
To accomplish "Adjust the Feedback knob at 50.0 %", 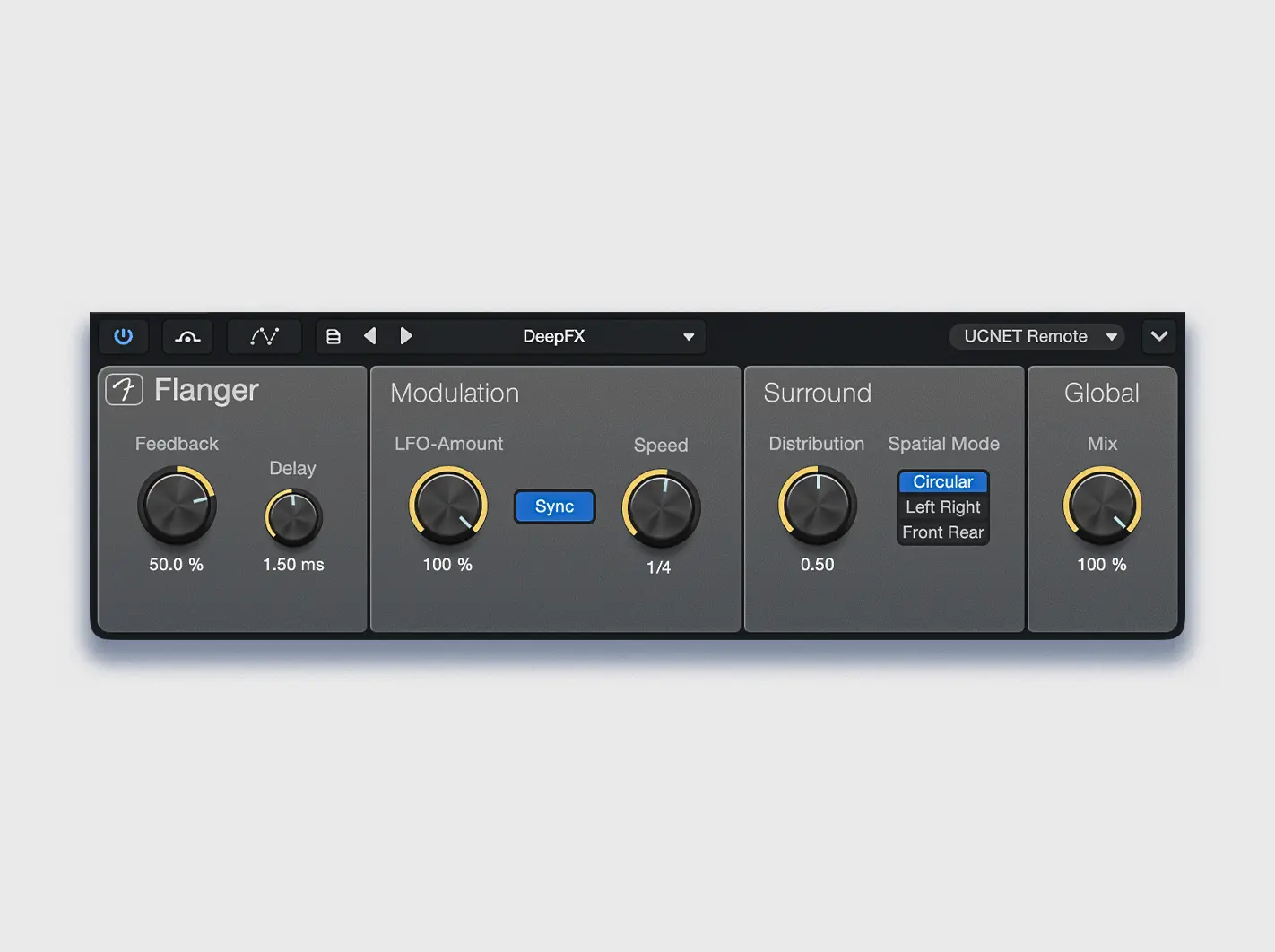I will pos(177,505).
